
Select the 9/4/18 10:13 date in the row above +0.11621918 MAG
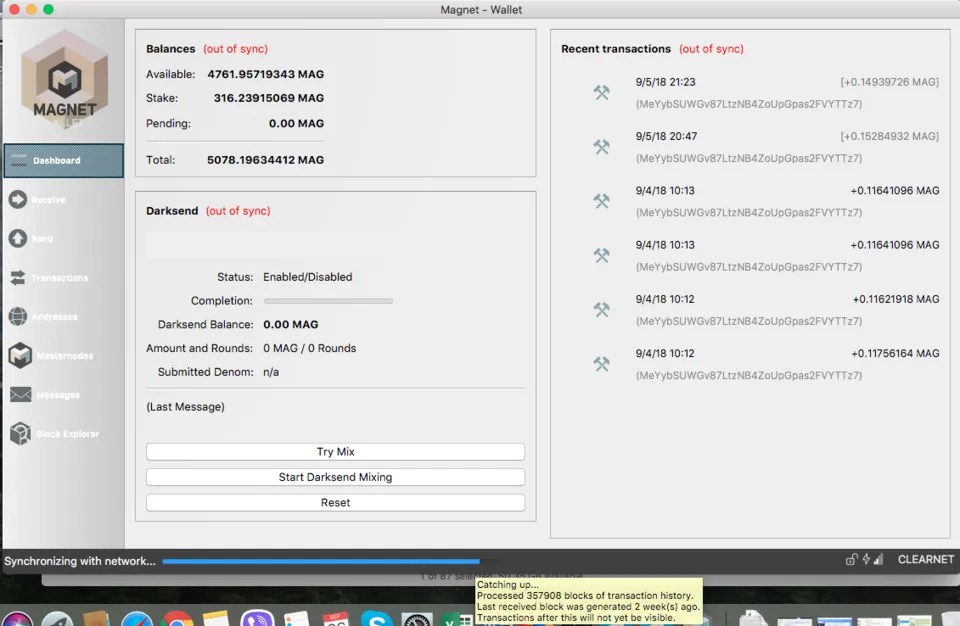pos(665,244)
